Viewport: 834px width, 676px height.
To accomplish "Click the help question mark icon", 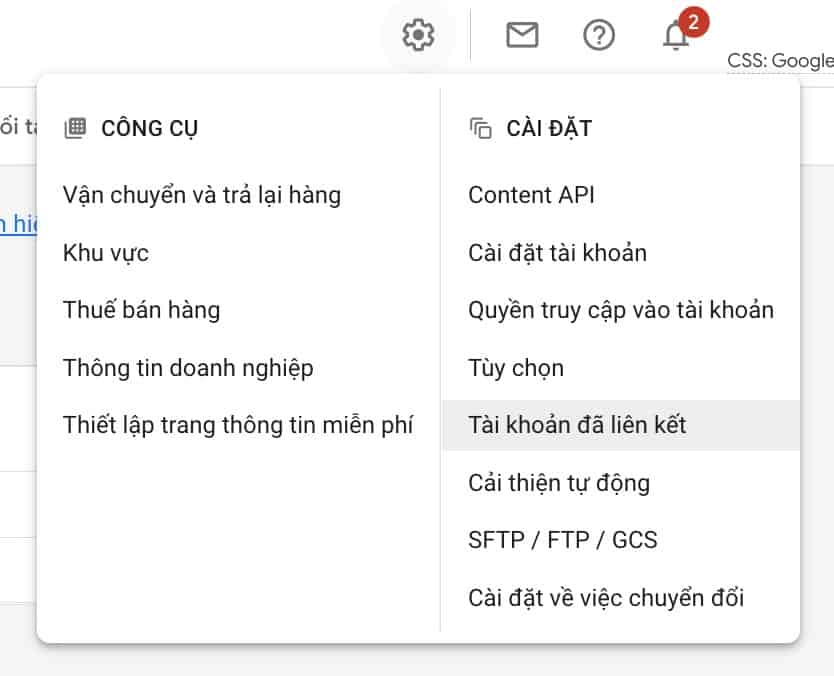I will 598,36.
